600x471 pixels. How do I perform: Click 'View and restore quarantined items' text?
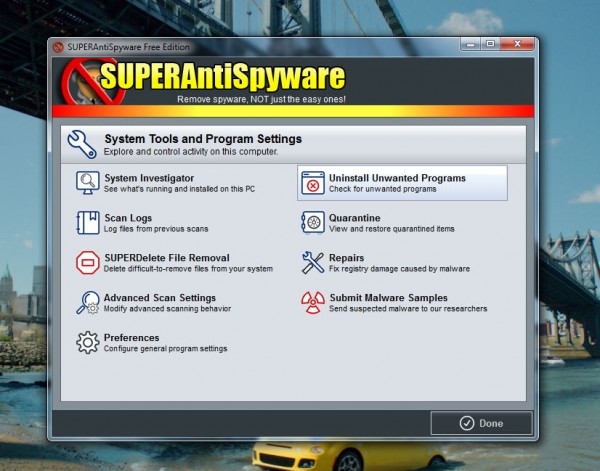point(392,229)
